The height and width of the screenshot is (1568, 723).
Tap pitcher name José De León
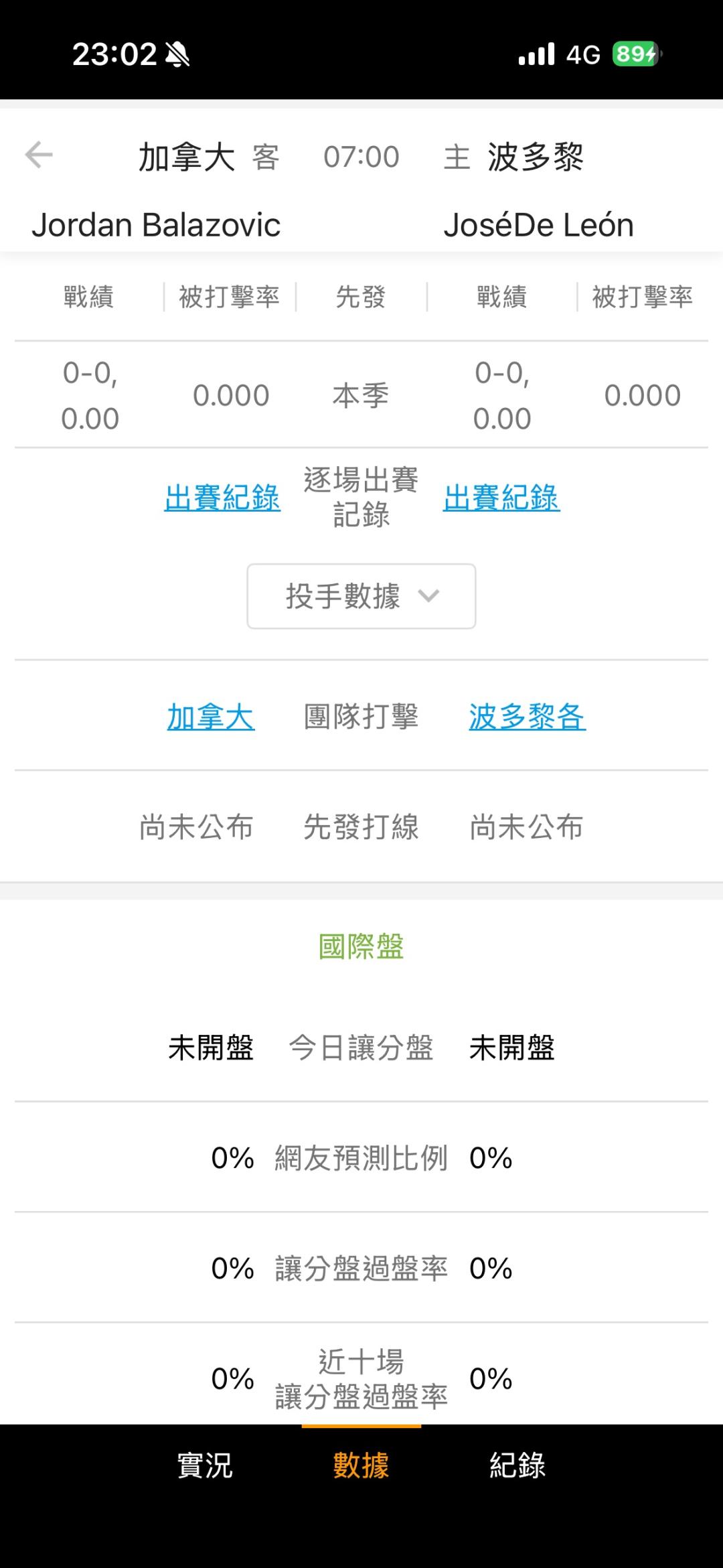point(538,225)
